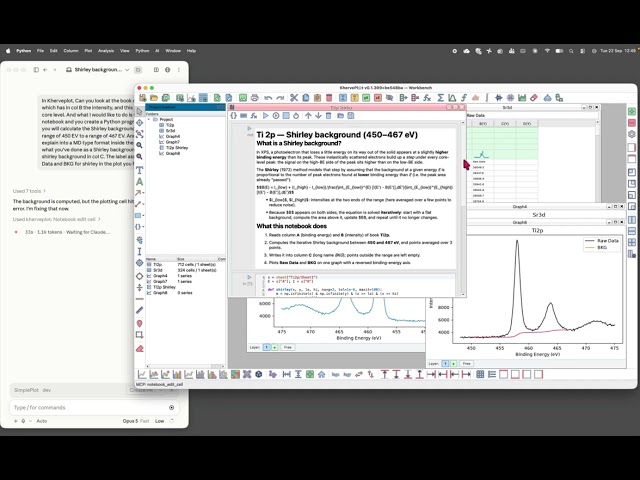Click the circled play run-all icon in notebook
This screenshot has height=480, width=640.
pos(276,116)
